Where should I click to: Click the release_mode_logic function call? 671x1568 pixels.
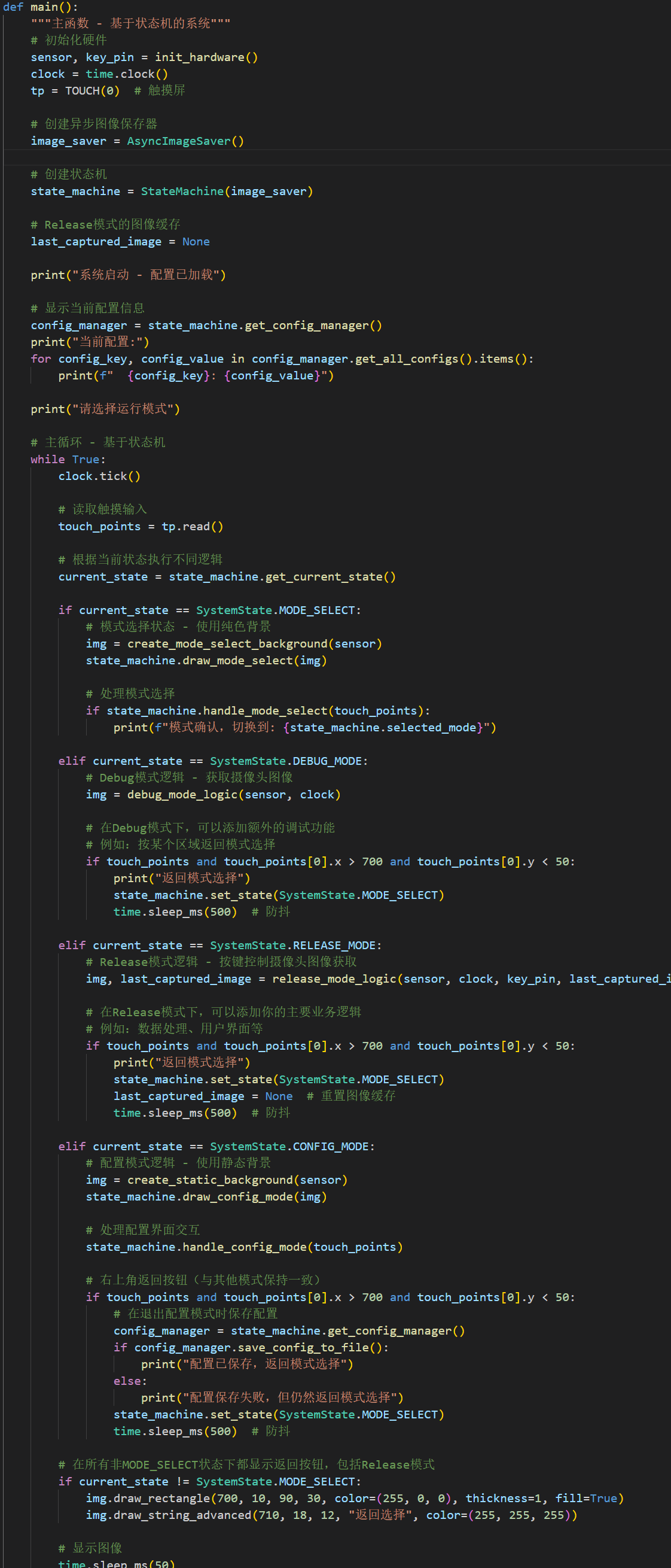point(334,979)
